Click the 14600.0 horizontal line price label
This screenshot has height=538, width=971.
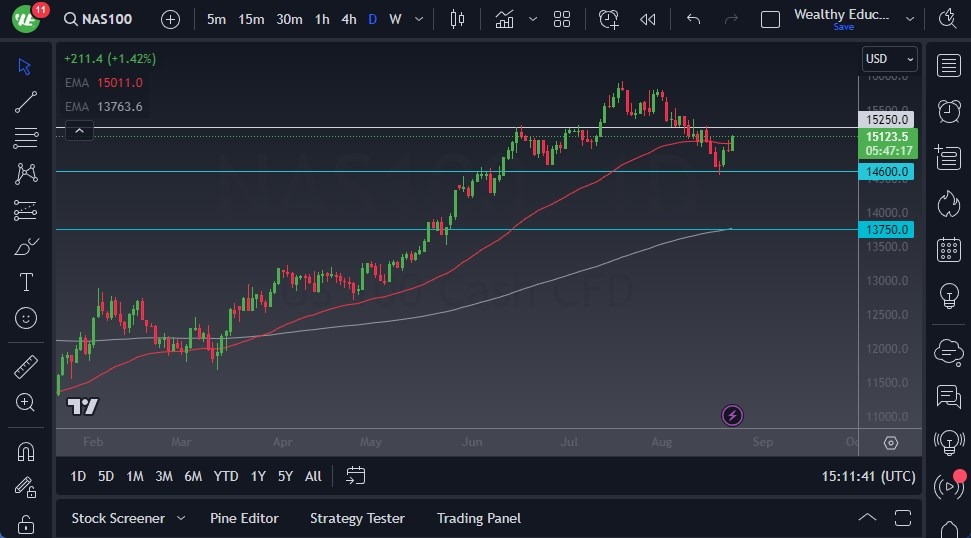point(887,172)
